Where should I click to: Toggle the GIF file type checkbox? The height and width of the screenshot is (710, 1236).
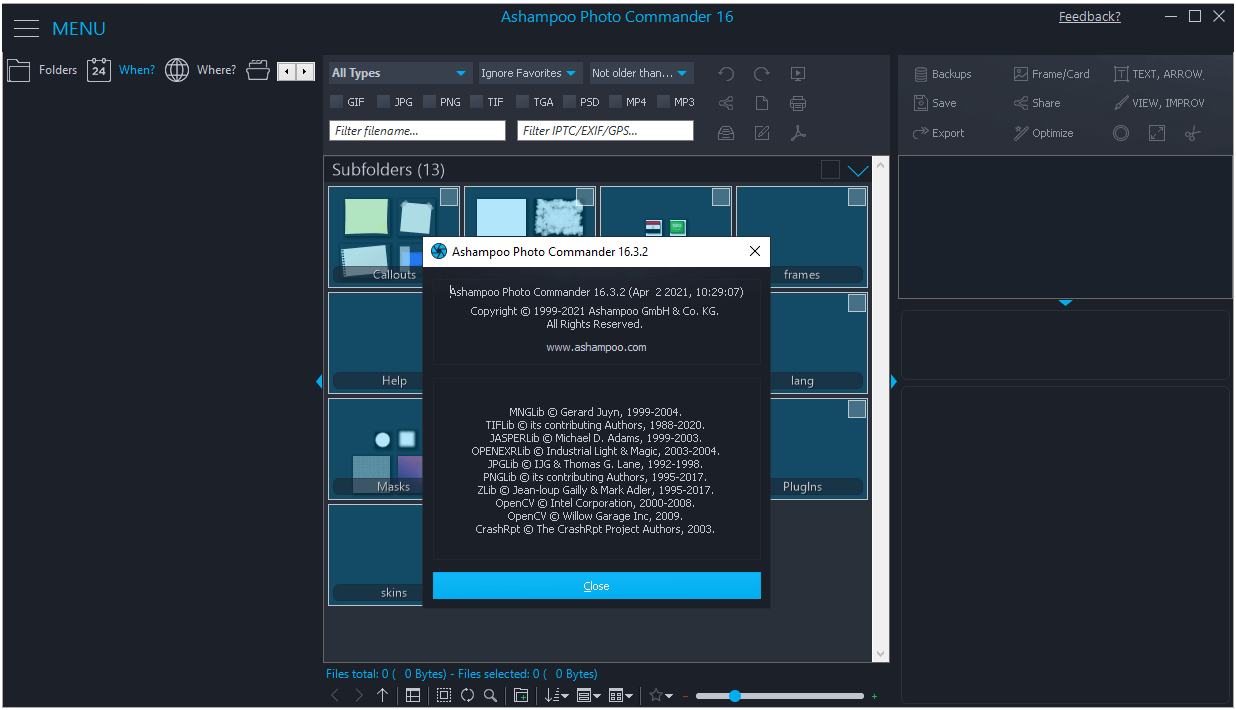(336, 102)
